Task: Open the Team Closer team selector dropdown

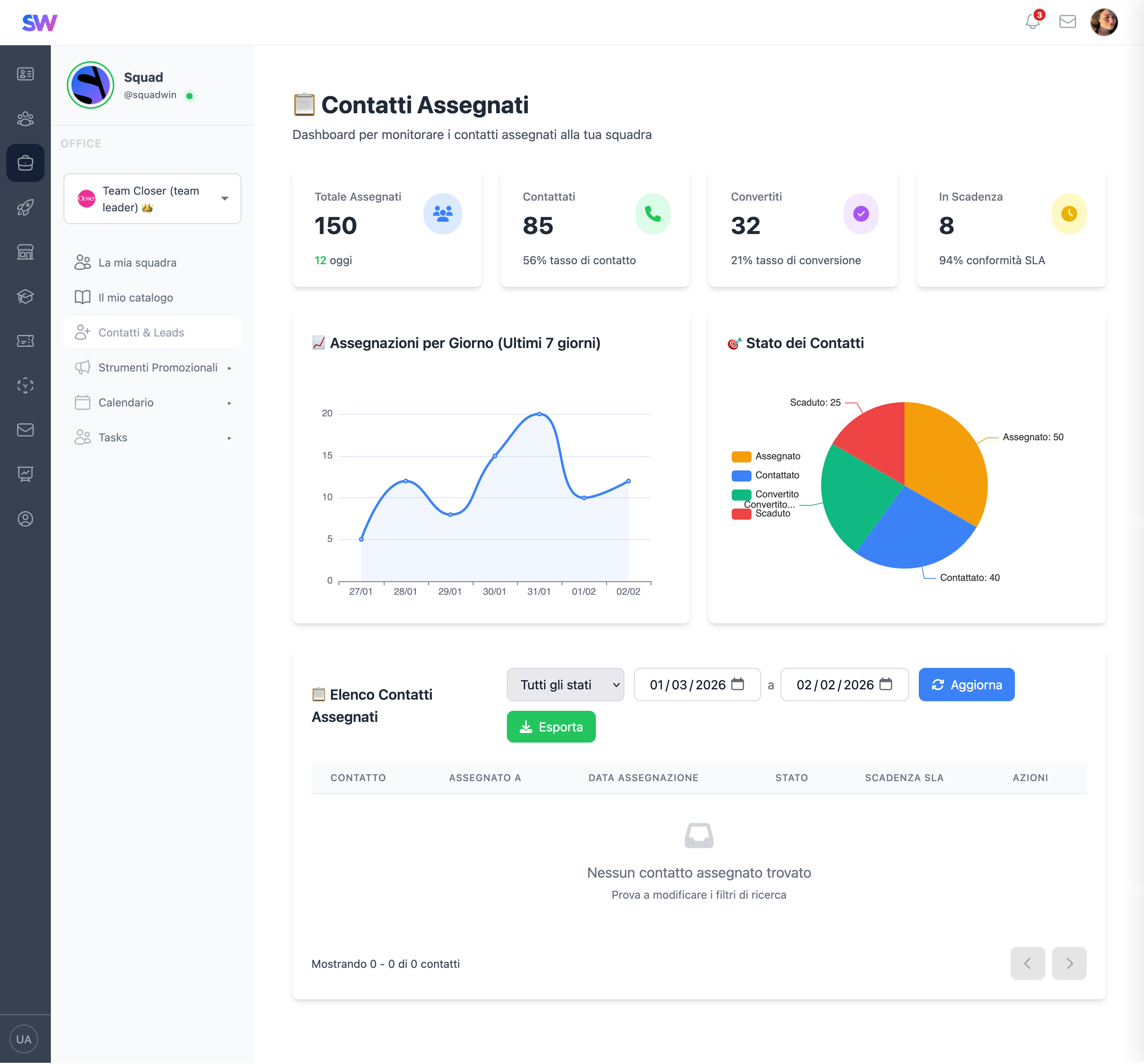Action: pos(153,199)
